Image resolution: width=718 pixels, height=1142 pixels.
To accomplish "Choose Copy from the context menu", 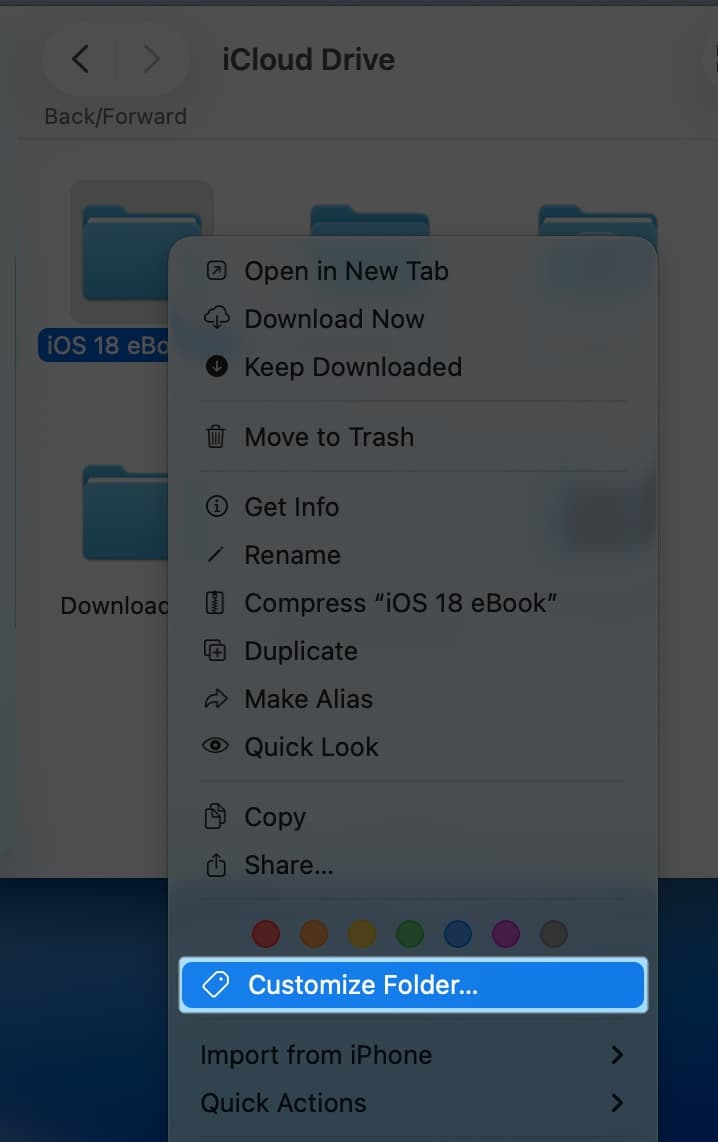I will pos(413,817).
